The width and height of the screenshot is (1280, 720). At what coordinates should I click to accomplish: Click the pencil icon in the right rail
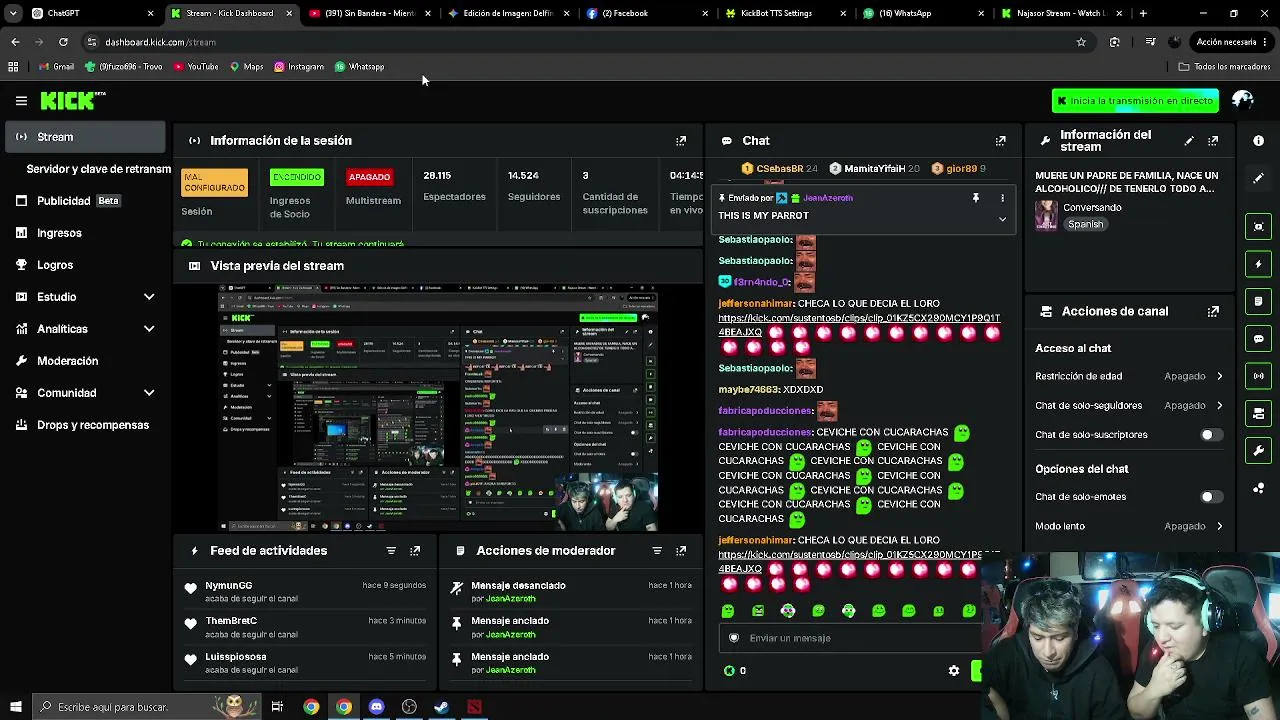[1259, 178]
